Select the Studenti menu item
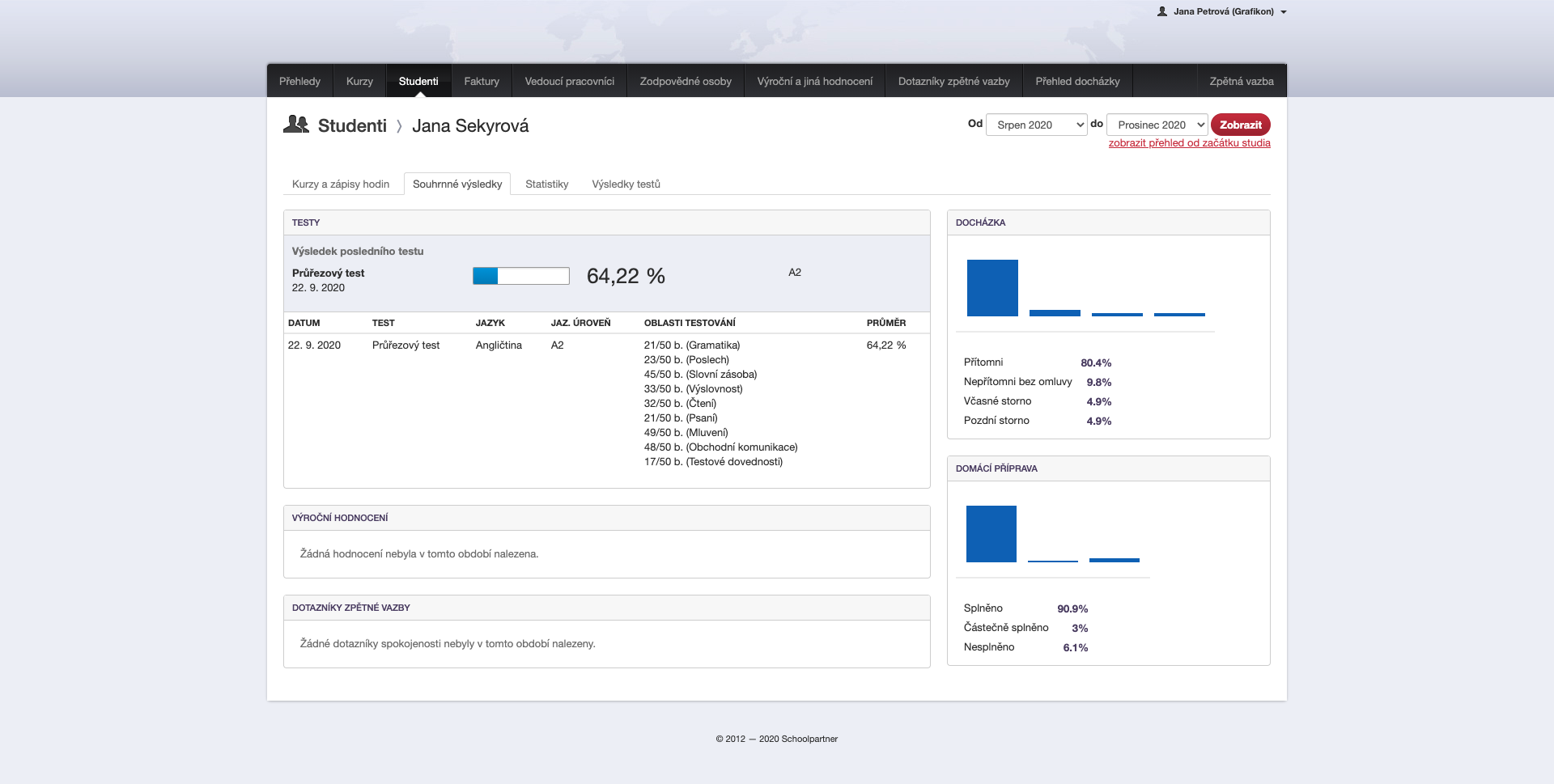Viewport: 1554px width, 784px height. point(418,81)
